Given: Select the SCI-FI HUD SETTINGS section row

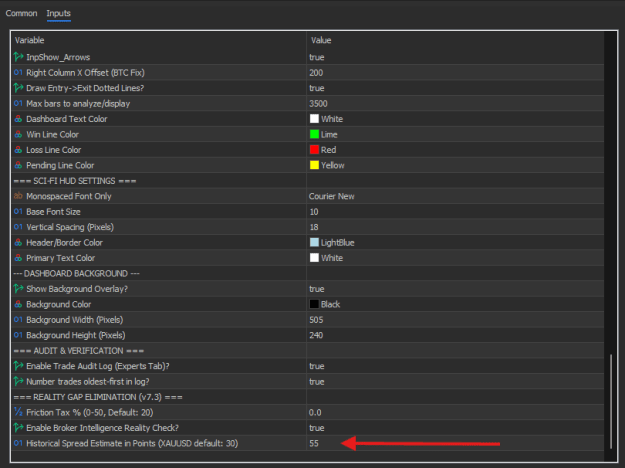Looking at the screenshot, I should pos(307,181).
